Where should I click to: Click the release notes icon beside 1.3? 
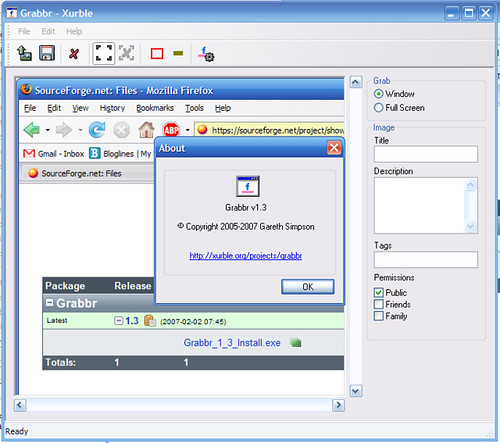click(150, 321)
